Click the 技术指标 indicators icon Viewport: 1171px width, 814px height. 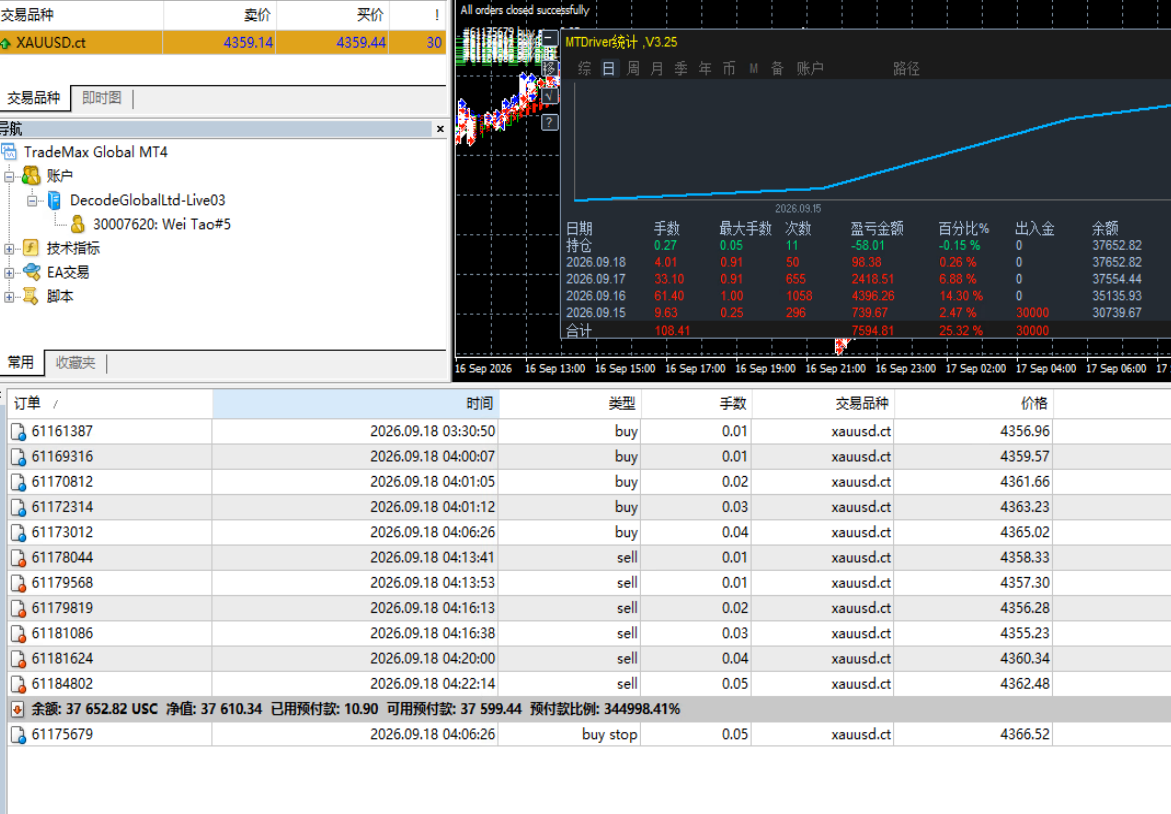click(31, 248)
